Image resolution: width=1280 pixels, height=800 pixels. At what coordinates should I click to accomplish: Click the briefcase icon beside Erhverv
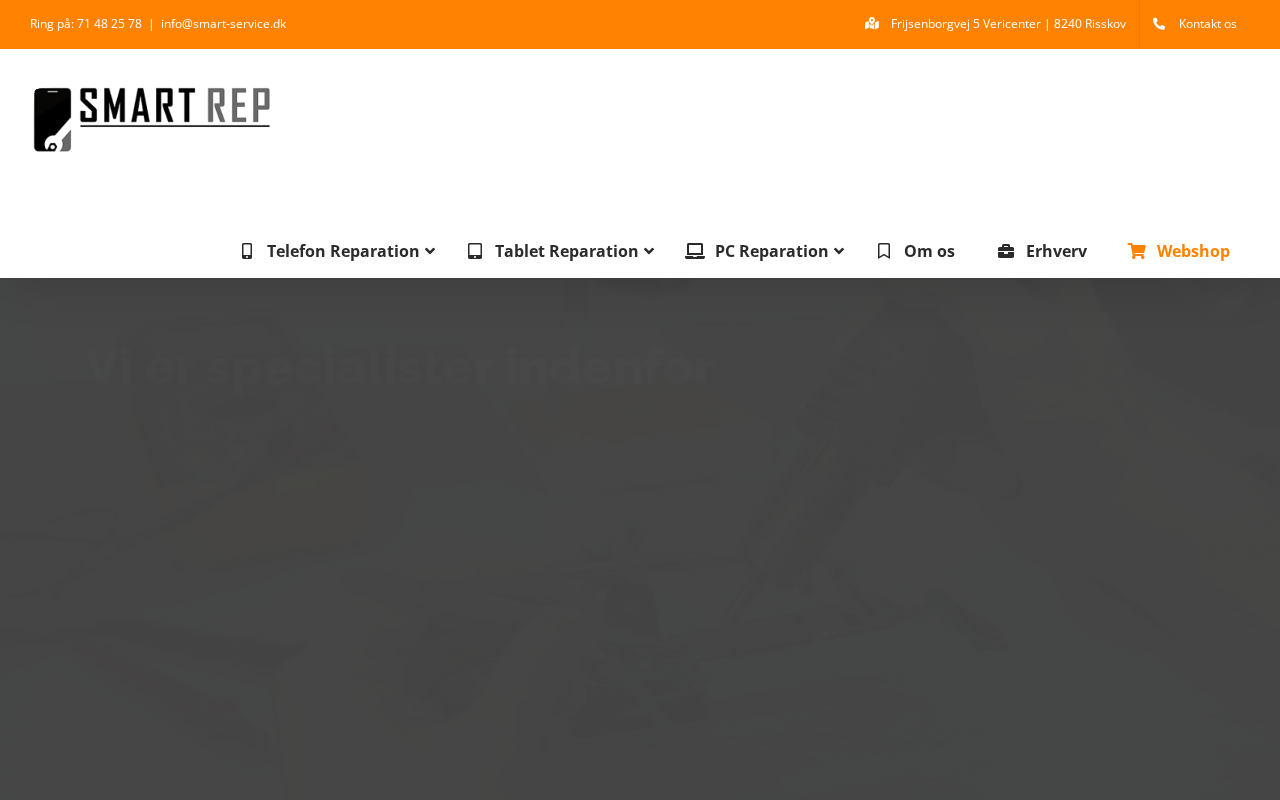tap(1006, 251)
